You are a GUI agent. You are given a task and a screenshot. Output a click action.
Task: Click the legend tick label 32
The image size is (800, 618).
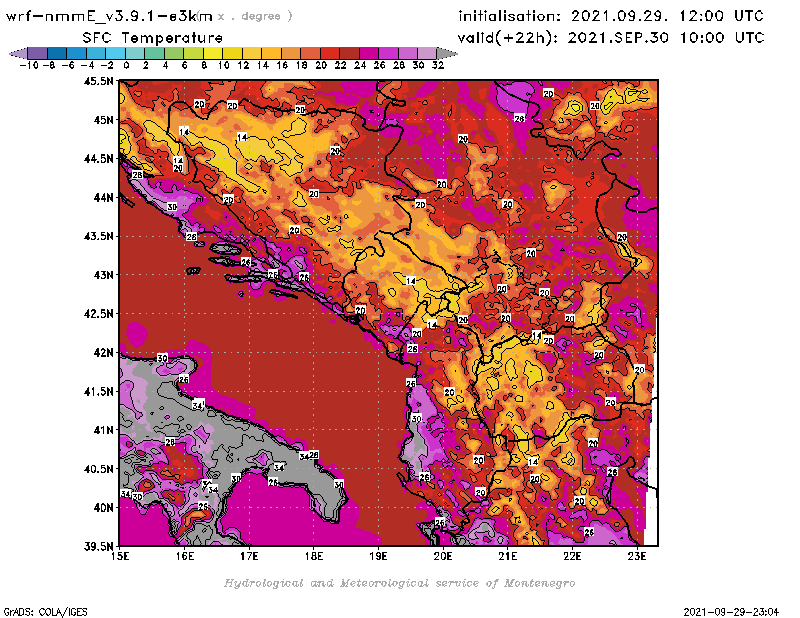438,65
